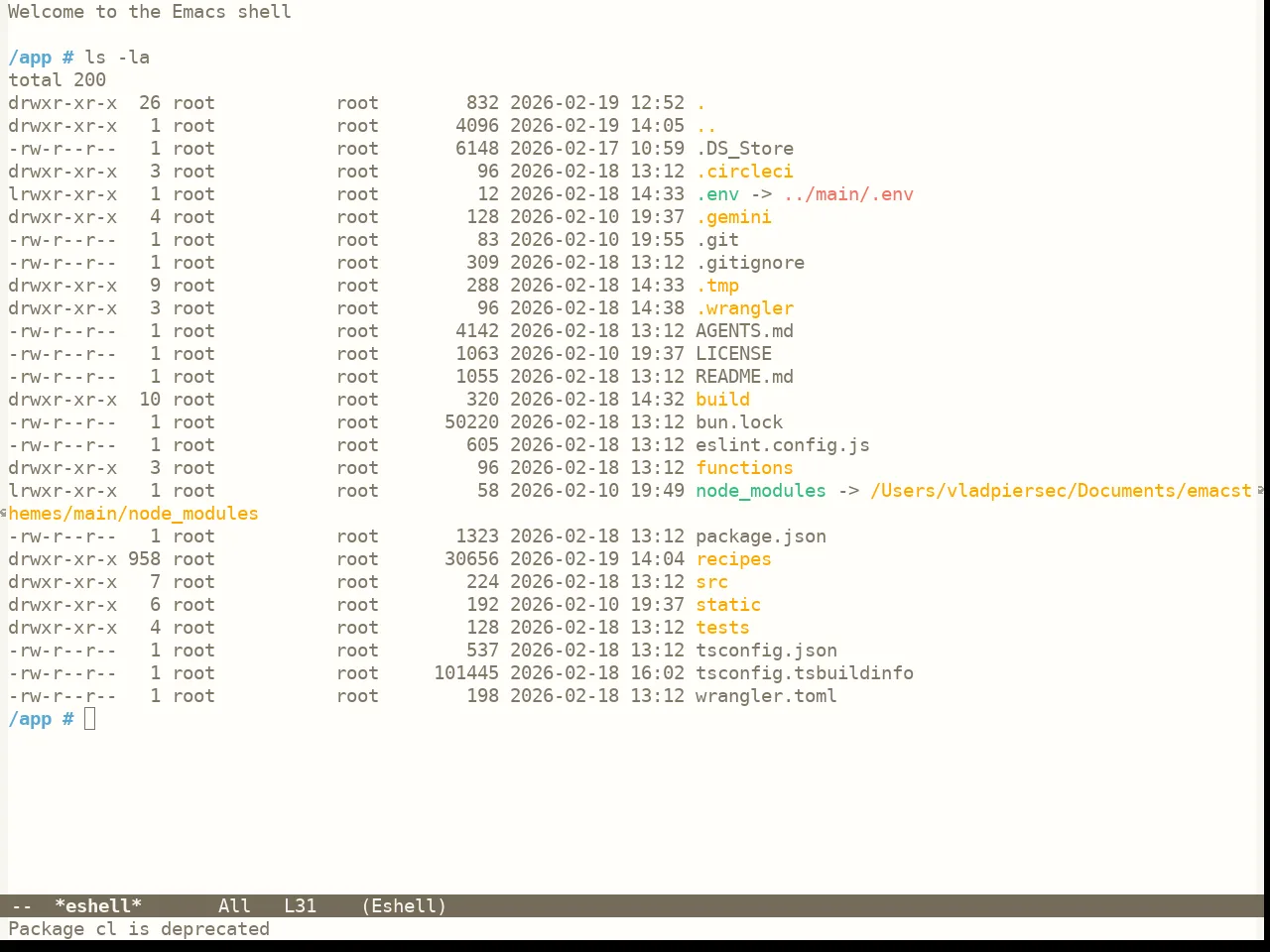Image resolution: width=1270 pixels, height=952 pixels.
Task: Select the recipes directory entry
Action: [x=734, y=559]
